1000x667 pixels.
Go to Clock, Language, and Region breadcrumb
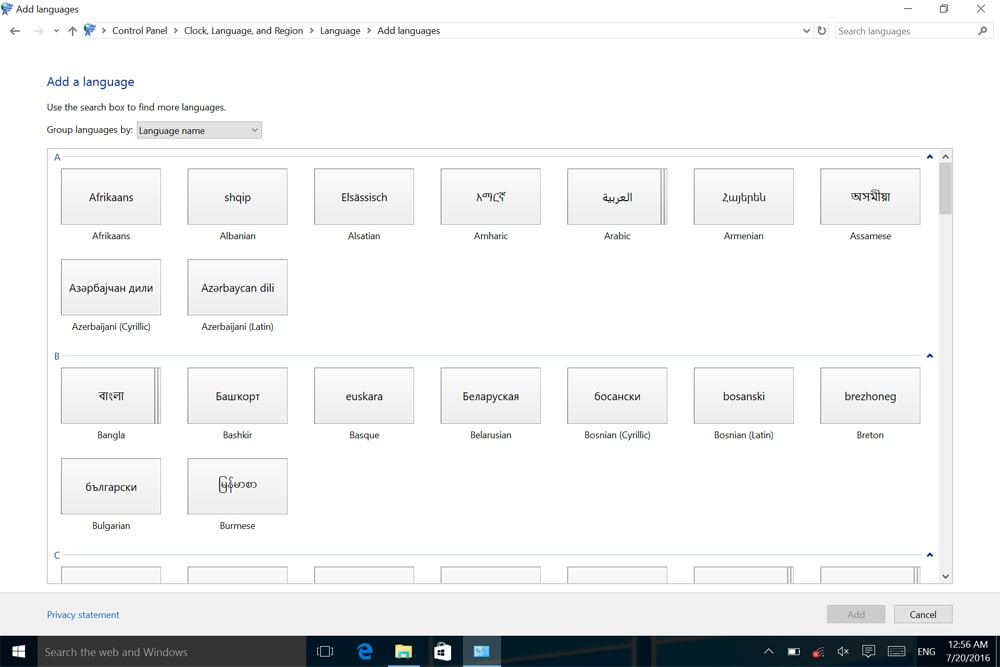pyautogui.click(x=243, y=31)
